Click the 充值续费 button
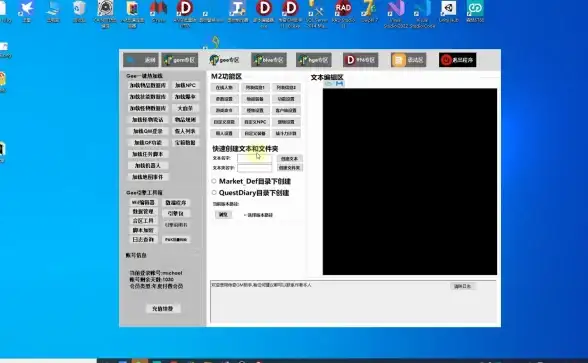 point(163,309)
